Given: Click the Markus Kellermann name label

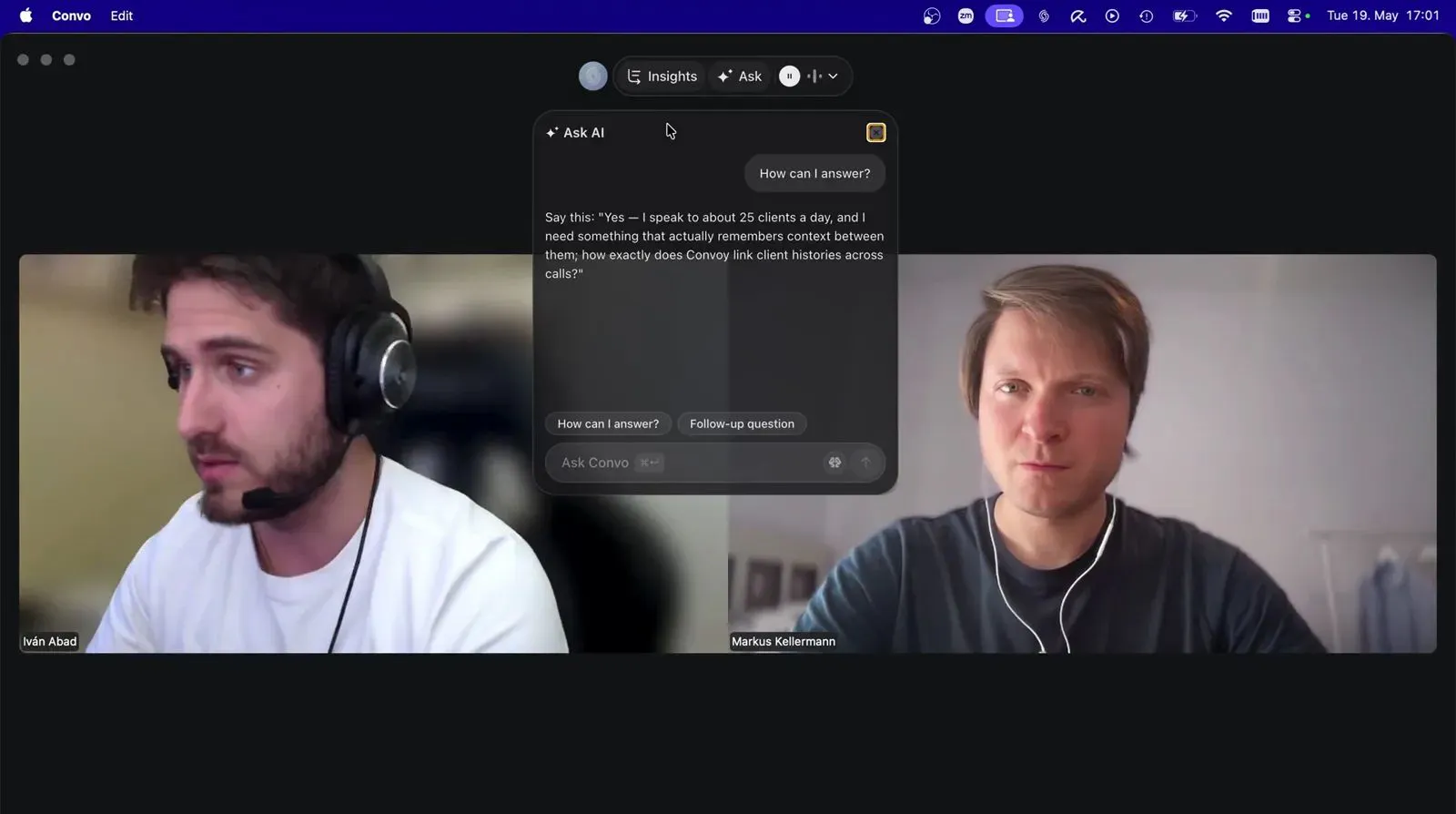Looking at the screenshot, I should 784,641.
